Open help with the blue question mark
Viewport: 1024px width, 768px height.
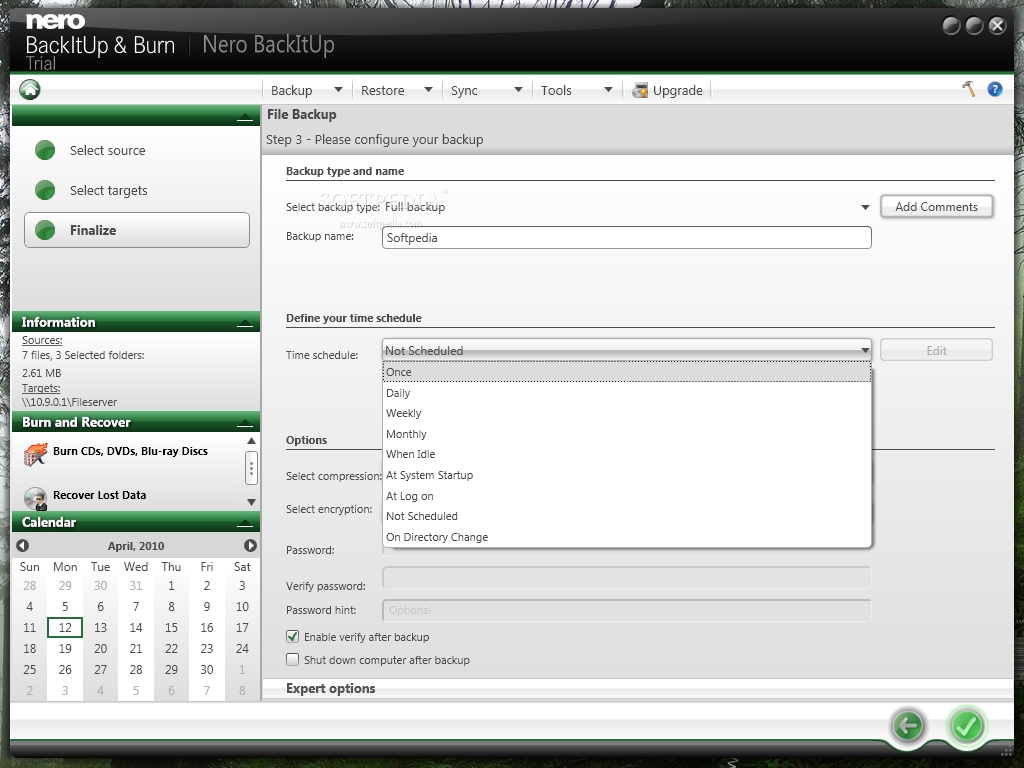[995, 89]
